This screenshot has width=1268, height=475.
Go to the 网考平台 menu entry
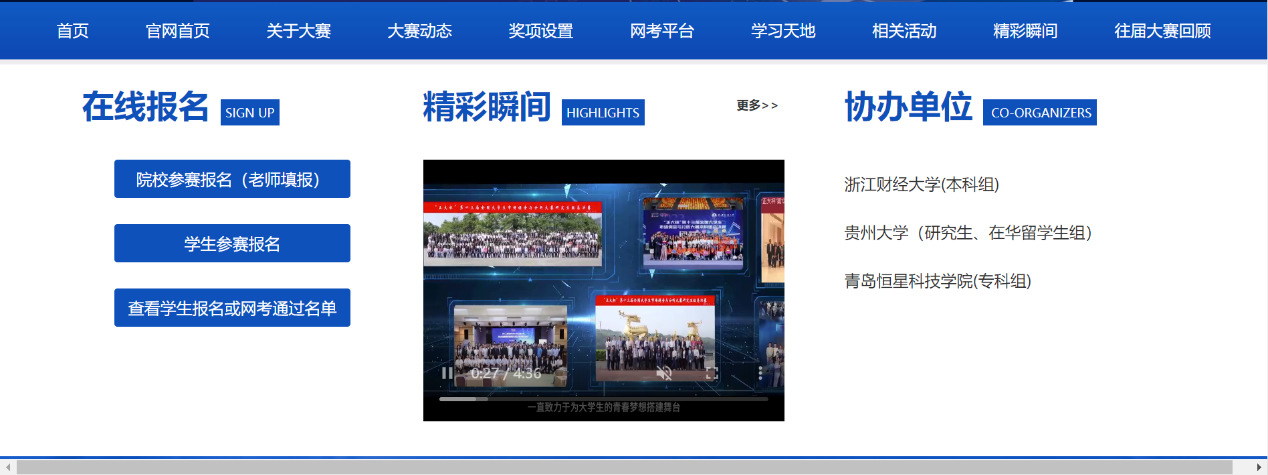662,31
